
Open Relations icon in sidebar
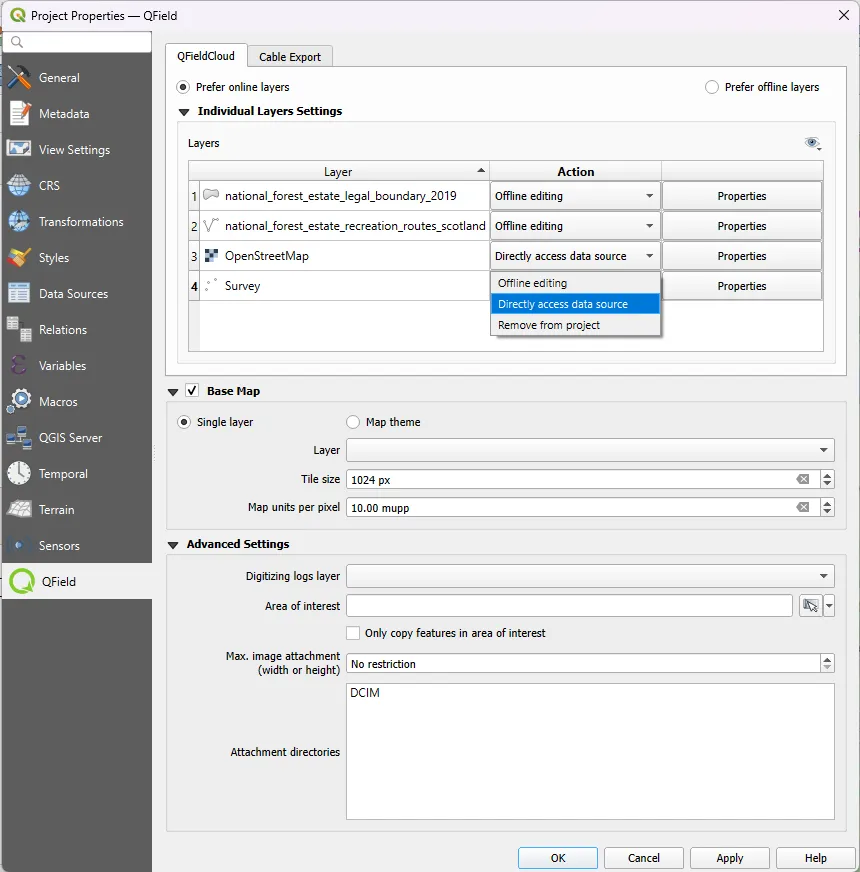point(19,329)
